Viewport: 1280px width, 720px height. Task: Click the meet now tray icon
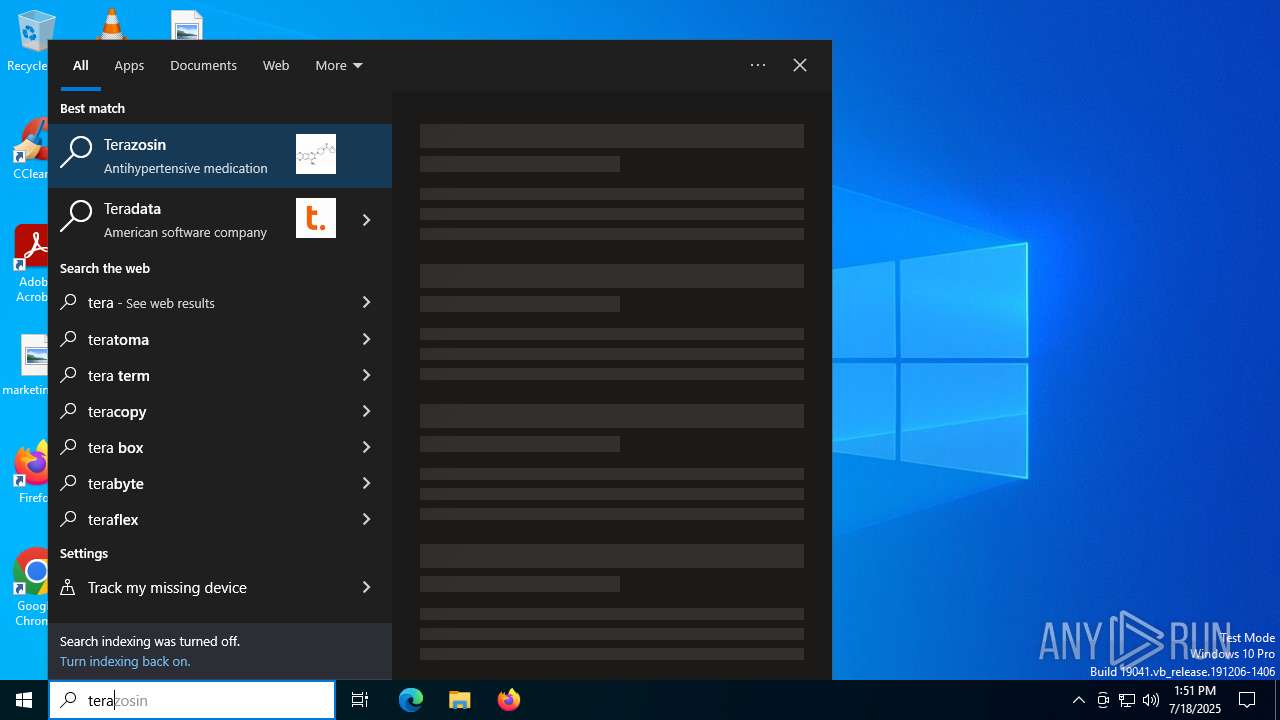point(1103,700)
